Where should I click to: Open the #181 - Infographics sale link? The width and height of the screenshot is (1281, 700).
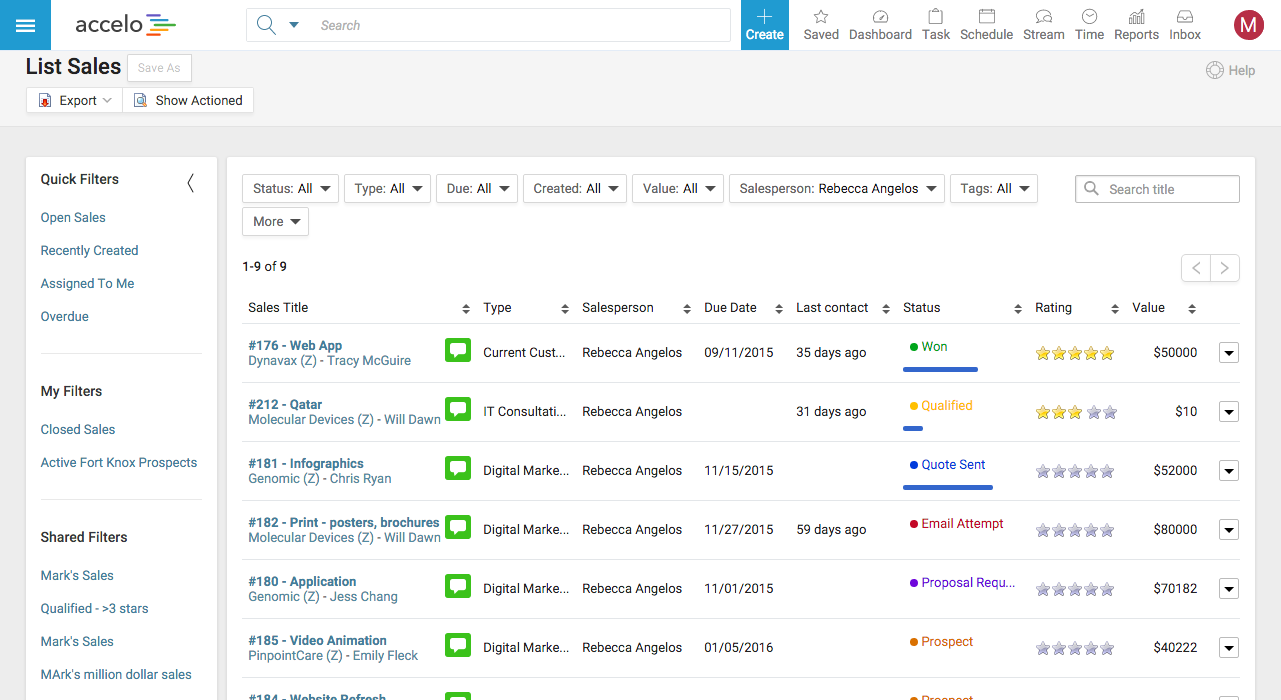[x=306, y=463]
